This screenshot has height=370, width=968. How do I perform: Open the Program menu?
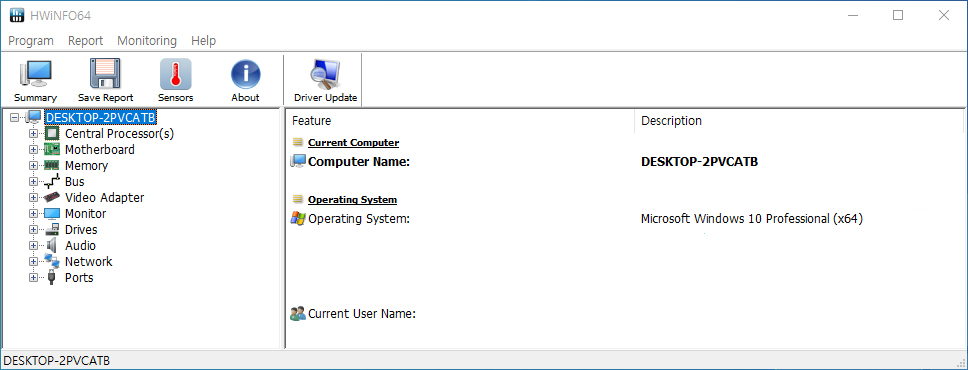(31, 41)
